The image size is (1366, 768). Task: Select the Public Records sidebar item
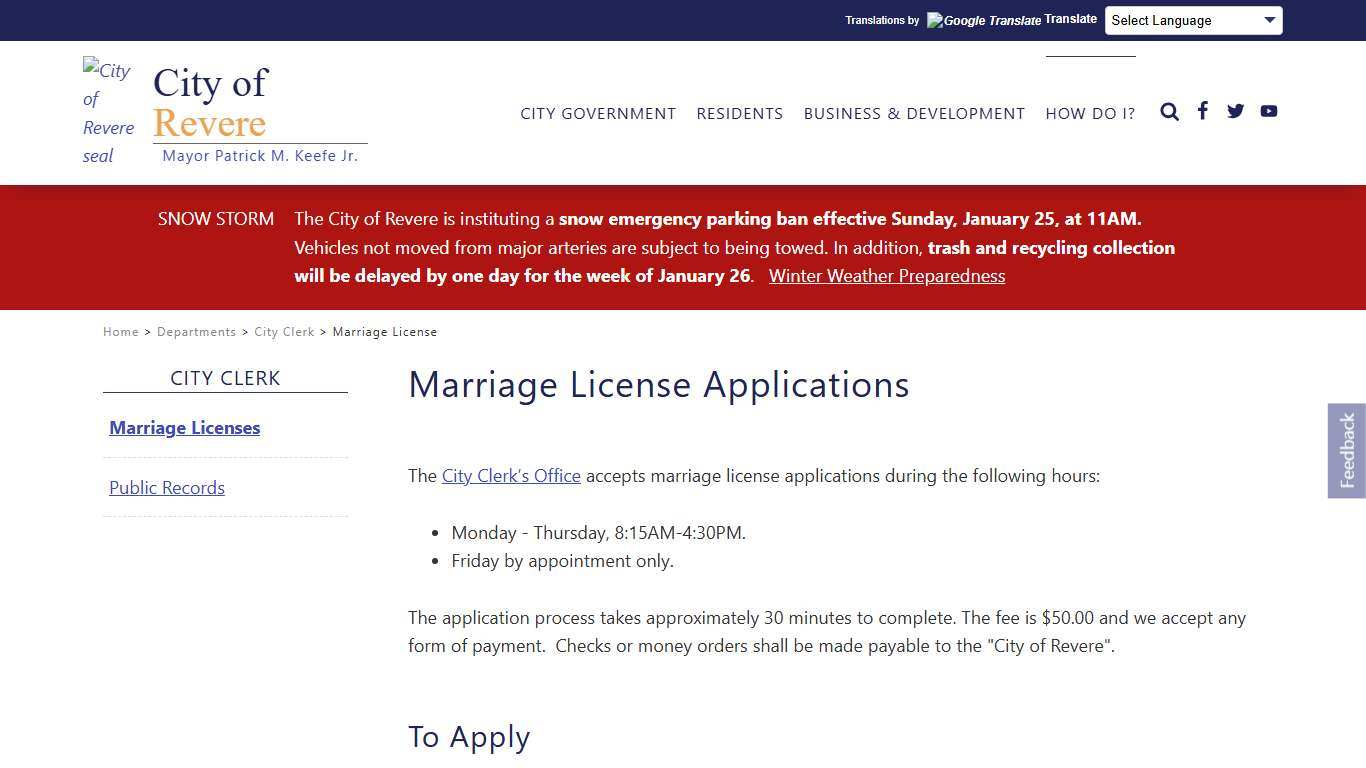tap(166, 487)
